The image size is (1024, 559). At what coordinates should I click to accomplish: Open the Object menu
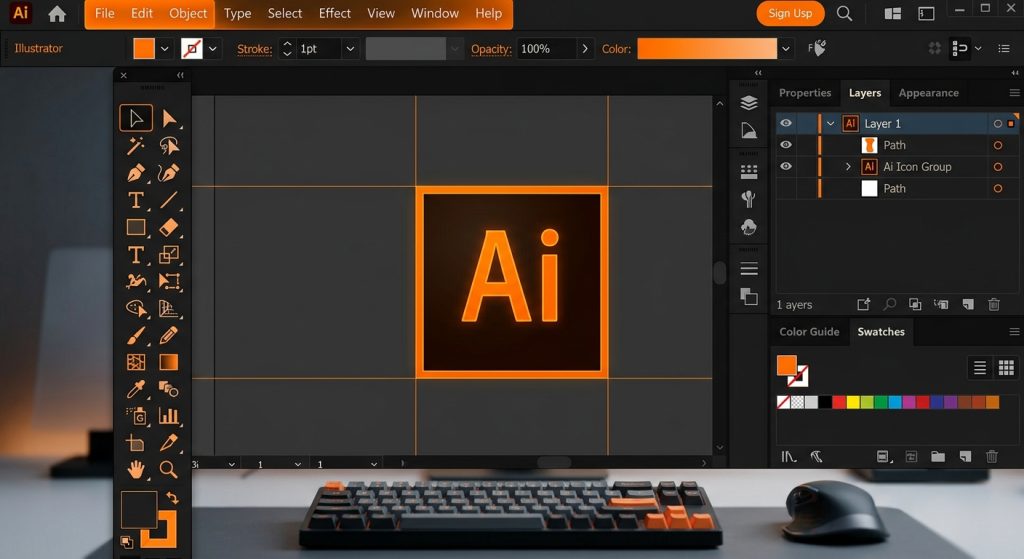click(x=187, y=13)
